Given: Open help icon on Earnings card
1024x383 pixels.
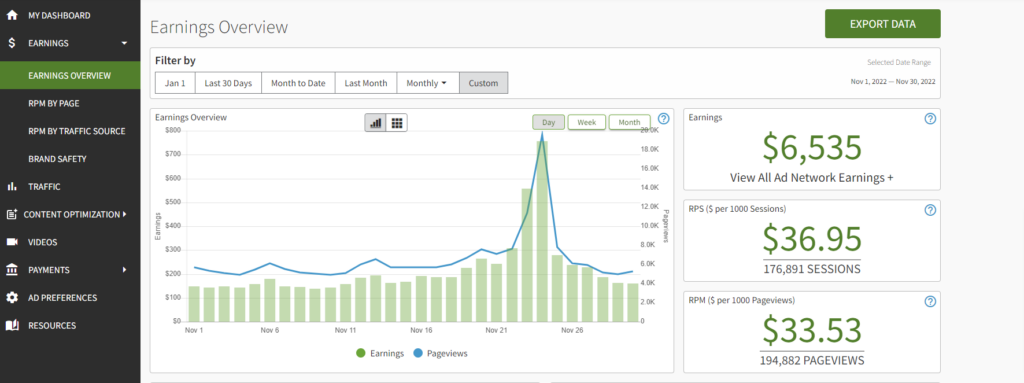Looking at the screenshot, I should pos(931,118).
